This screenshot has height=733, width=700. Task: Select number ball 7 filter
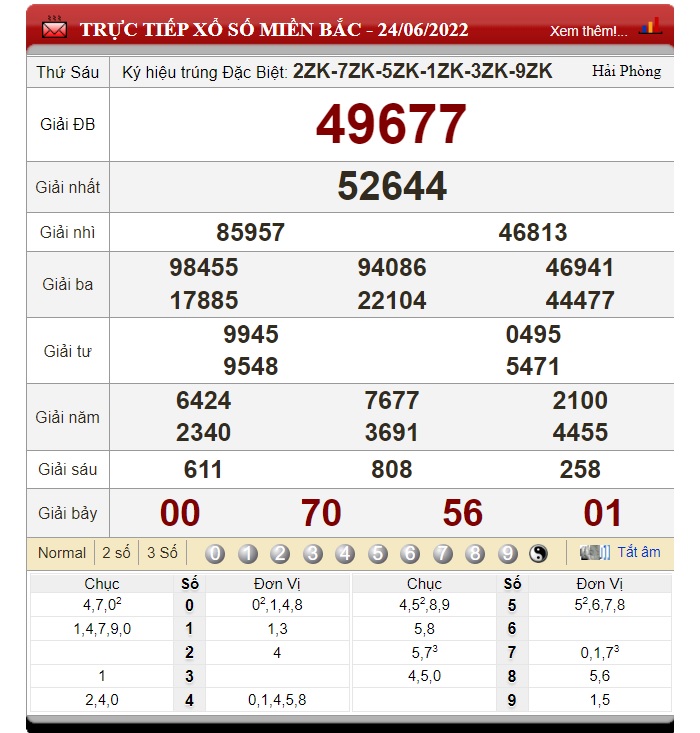point(442,553)
